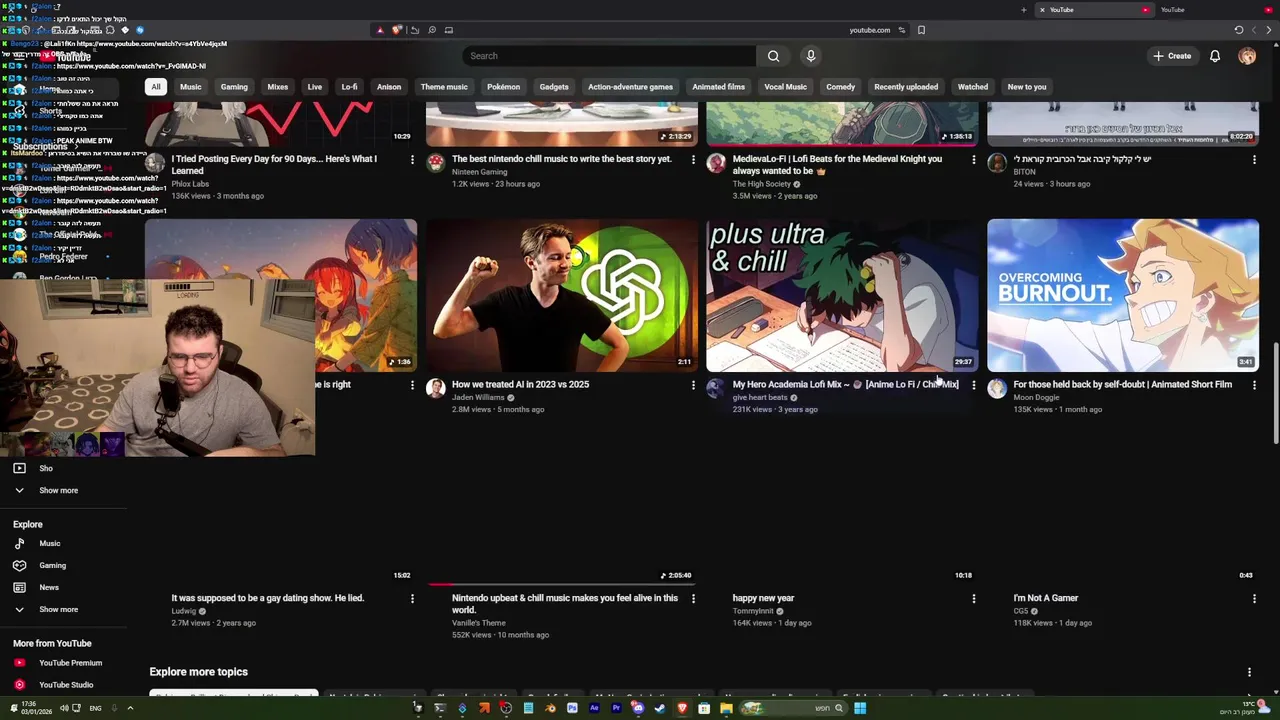Show hidden system tray icons
This screenshot has height=720, width=1280.
coord(129,708)
